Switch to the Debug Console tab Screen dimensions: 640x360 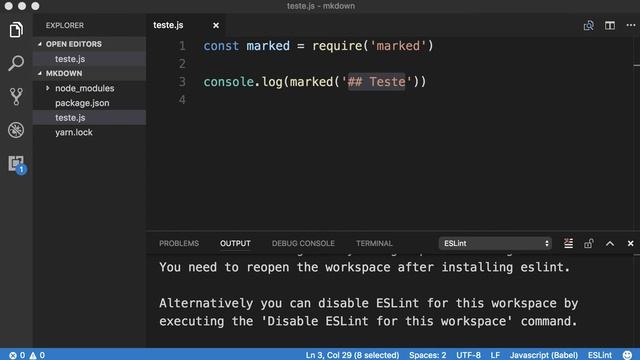pos(303,244)
